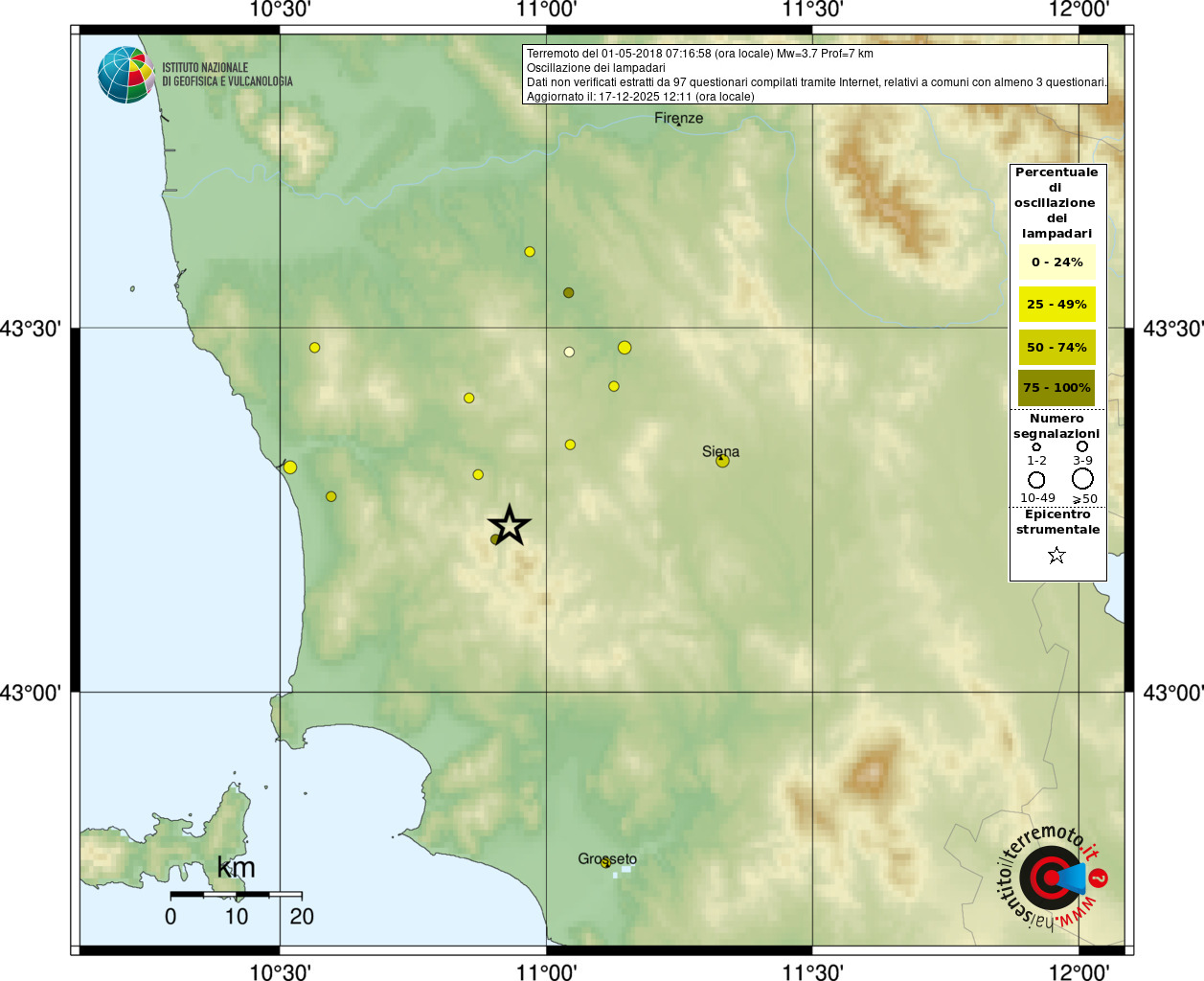Screen dimensions: 1204x981
Task: Click the star symbol in the legend
Action: tap(1056, 555)
